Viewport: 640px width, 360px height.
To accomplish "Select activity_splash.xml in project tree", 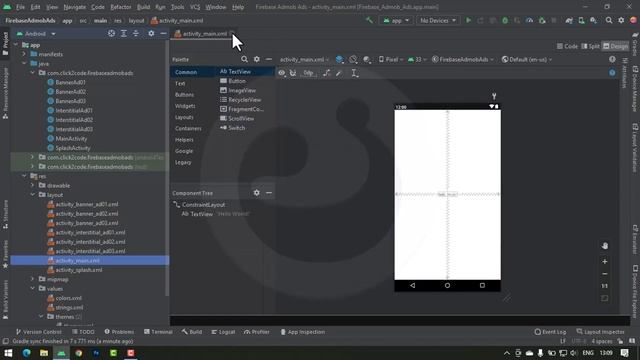I will 75,270.
